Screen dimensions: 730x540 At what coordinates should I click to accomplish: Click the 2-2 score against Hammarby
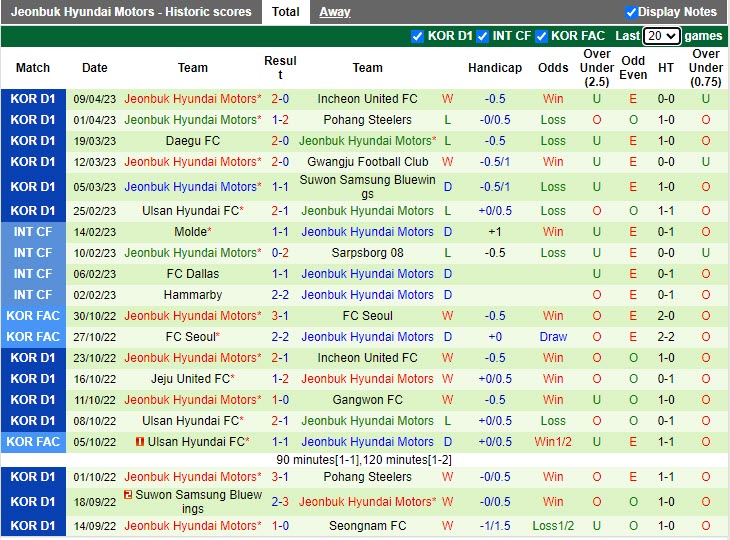pyautogui.click(x=280, y=295)
